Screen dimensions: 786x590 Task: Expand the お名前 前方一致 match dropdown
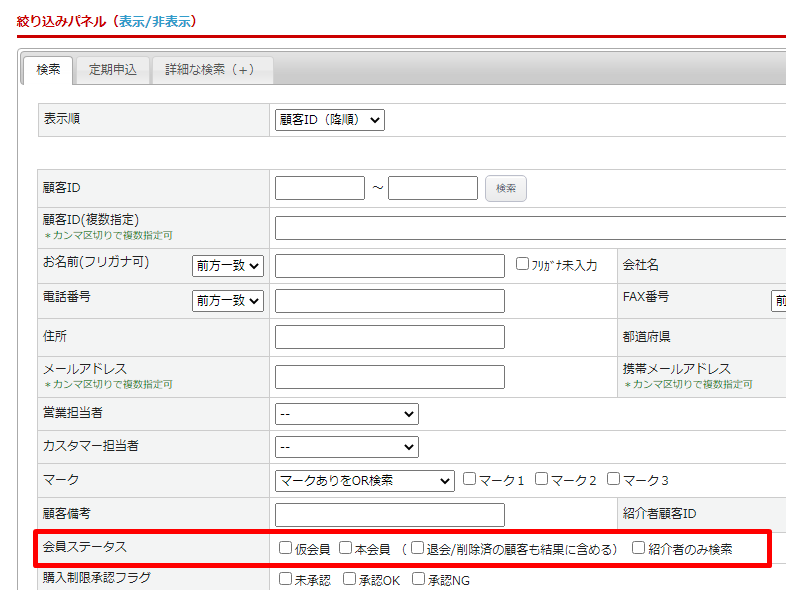coord(227,265)
